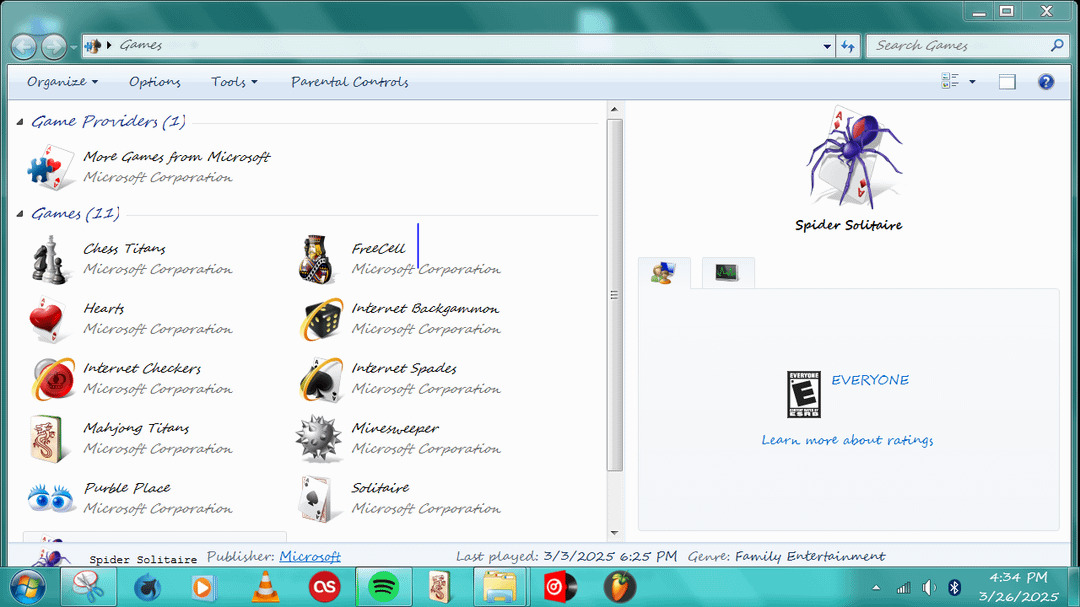Expand the change view options arrow
This screenshot has width=1080, height=607.
pyautogui.click(x=972, y=82)
